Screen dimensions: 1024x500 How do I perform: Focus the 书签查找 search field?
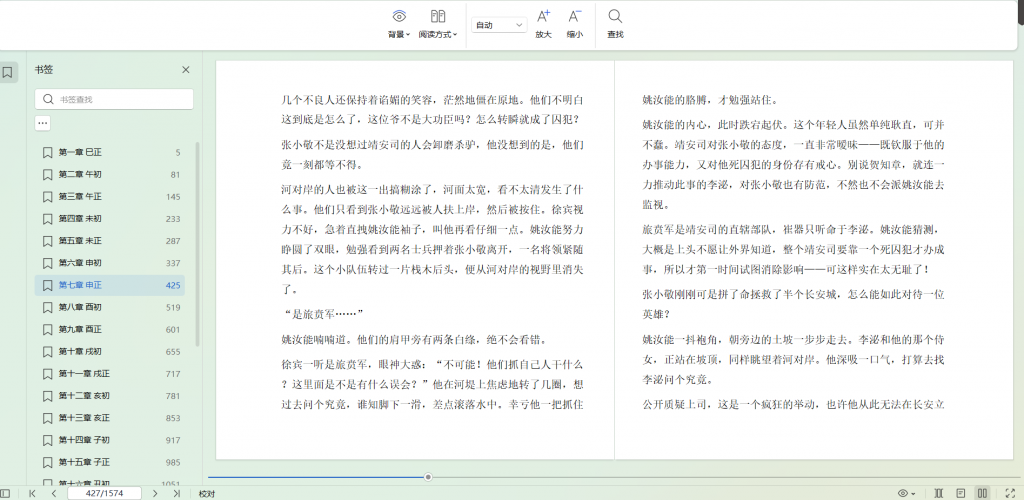click(114, 99)
